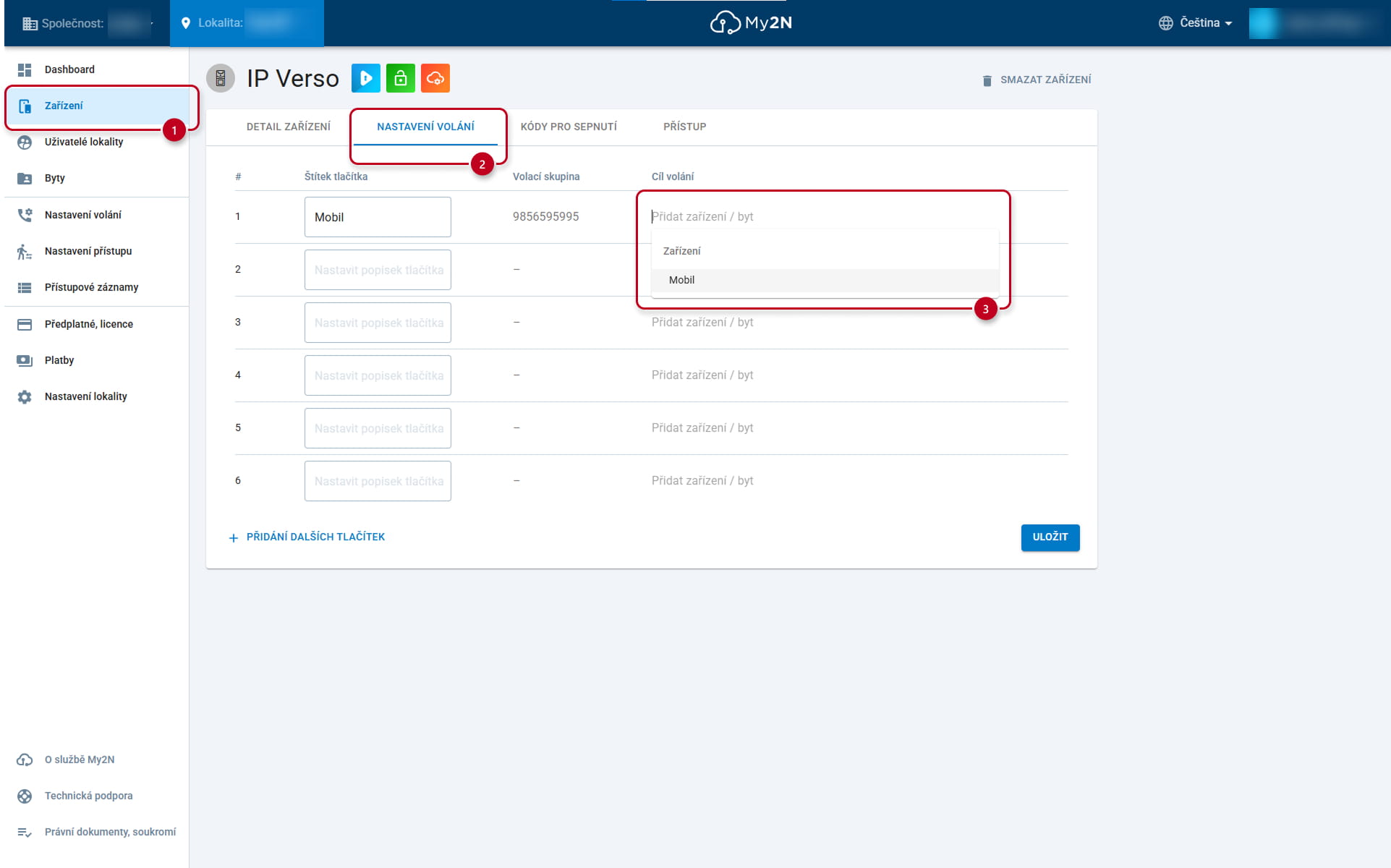1391x868 pixels.
Task: Click the Právní dokumenty checklist icon
Action: pyautogui.click(x=25, y=832)
